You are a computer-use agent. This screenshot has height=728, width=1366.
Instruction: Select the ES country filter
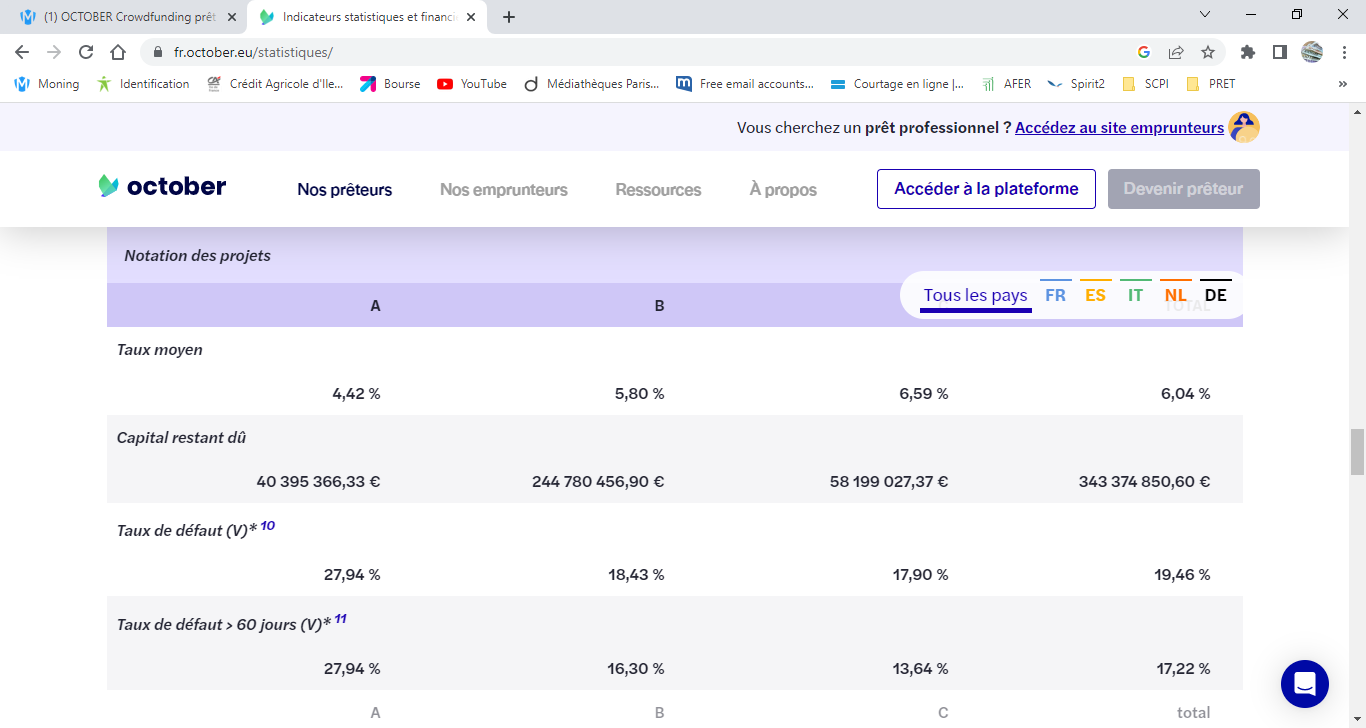point(1095,295)
